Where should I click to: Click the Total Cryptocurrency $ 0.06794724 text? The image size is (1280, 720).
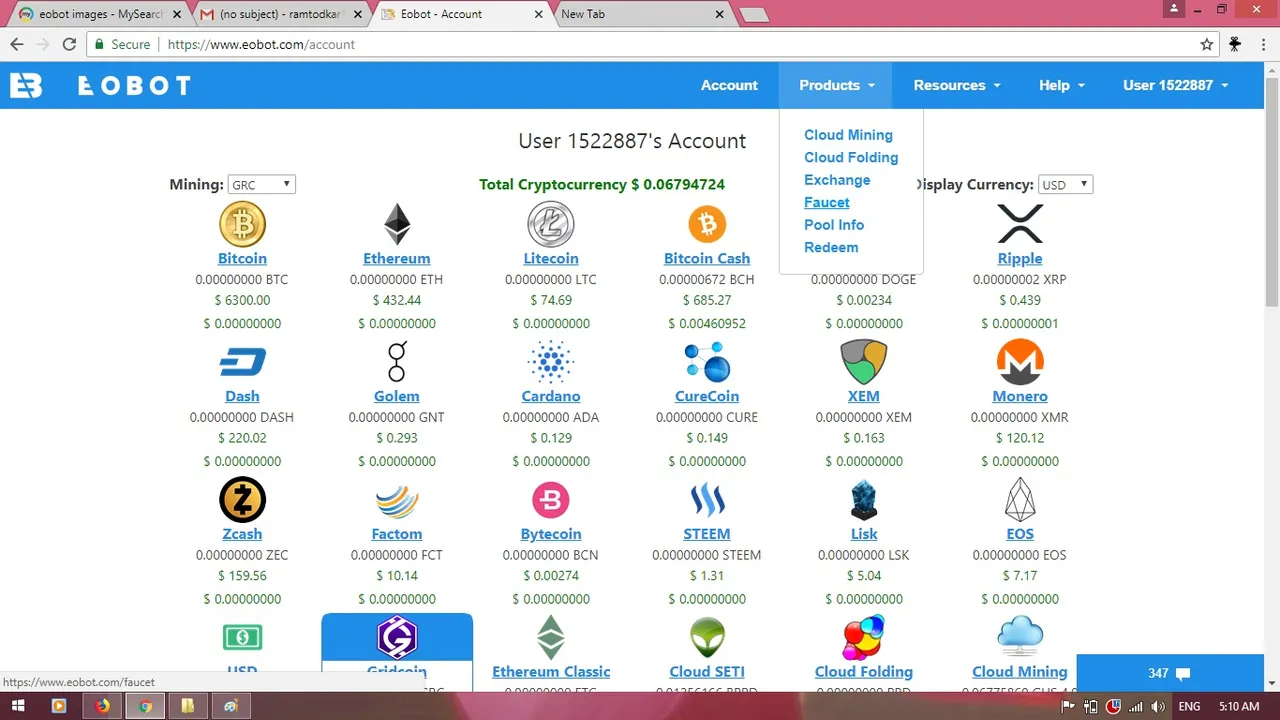pyautogui.click(x=602, y=184)
